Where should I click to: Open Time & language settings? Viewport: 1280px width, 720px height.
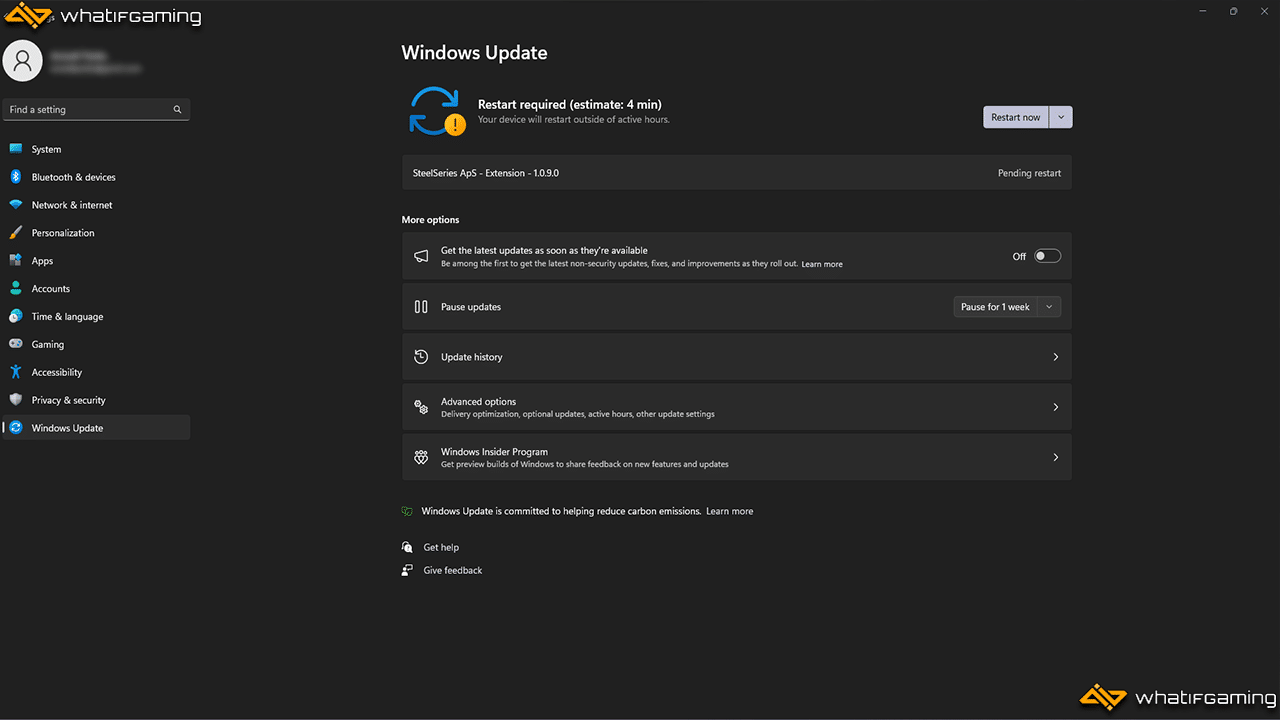[x=96, y=316]
